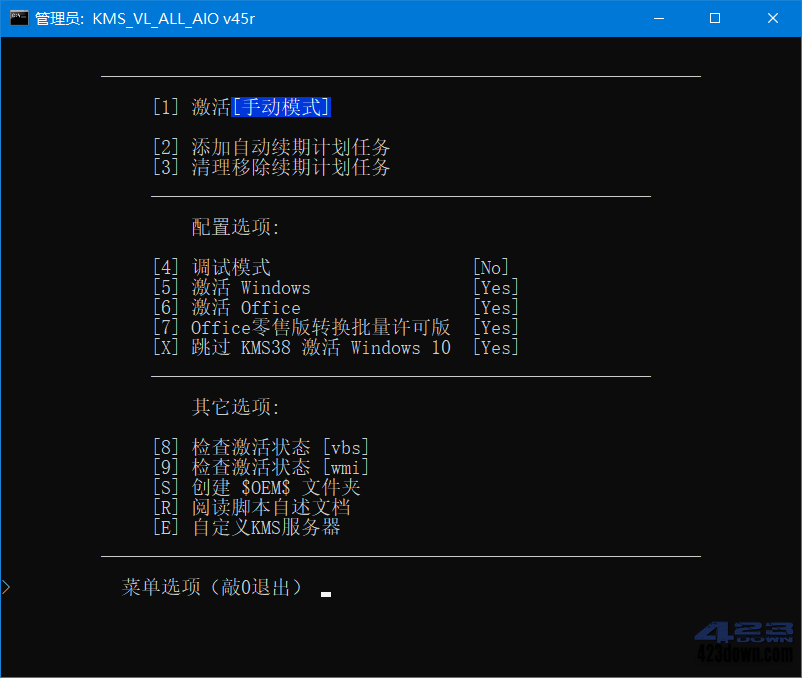This screenshot has width=802, height=678.
Task: Click the [No] value beside 调试模式
Action: (x=491, y=267)
